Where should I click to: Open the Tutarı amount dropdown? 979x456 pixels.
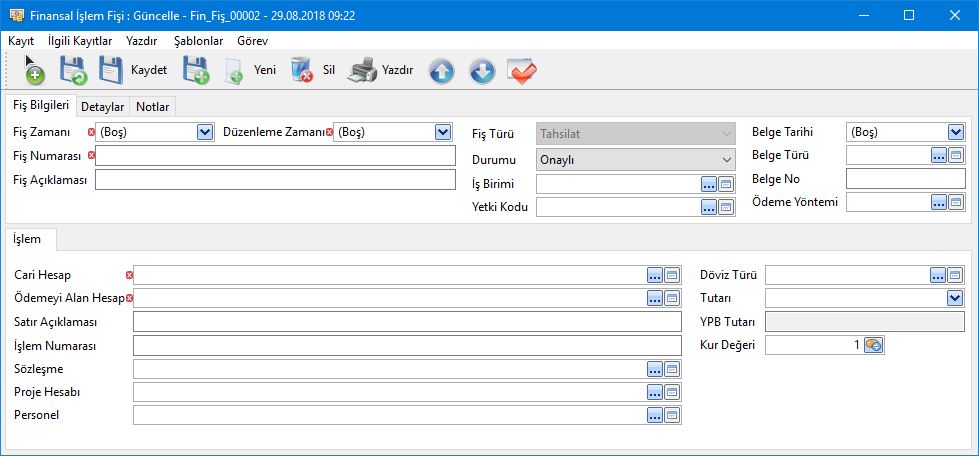[955, 298]
